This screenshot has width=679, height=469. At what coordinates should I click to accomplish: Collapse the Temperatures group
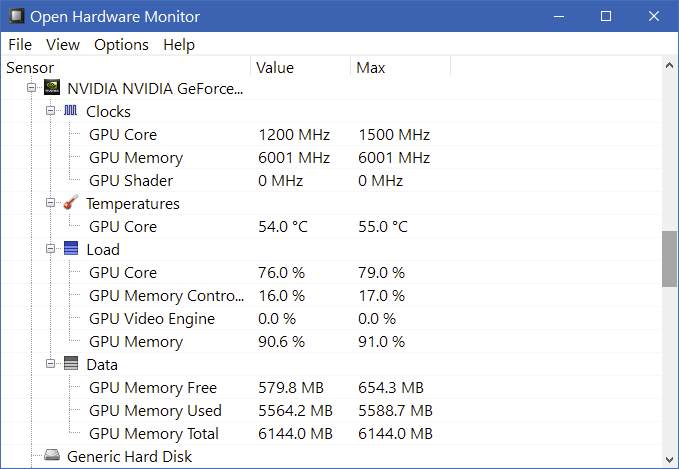click(51, 203)
